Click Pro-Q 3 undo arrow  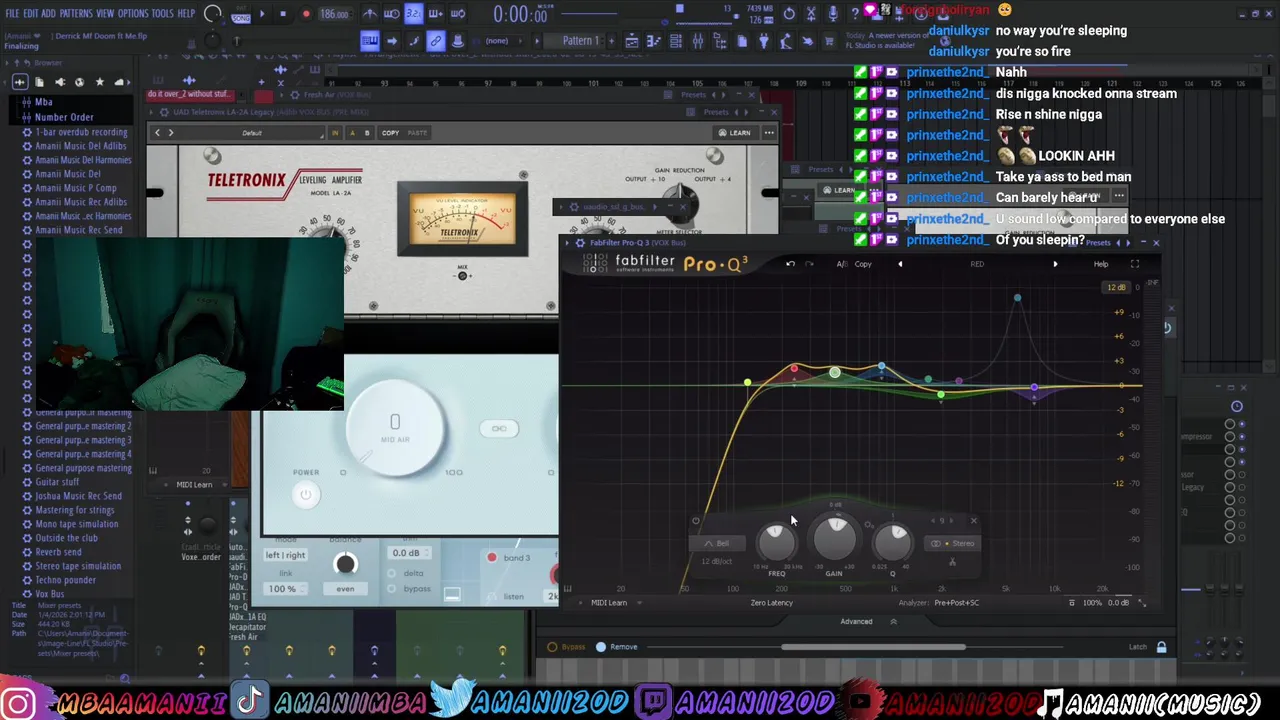click(790, 264)
